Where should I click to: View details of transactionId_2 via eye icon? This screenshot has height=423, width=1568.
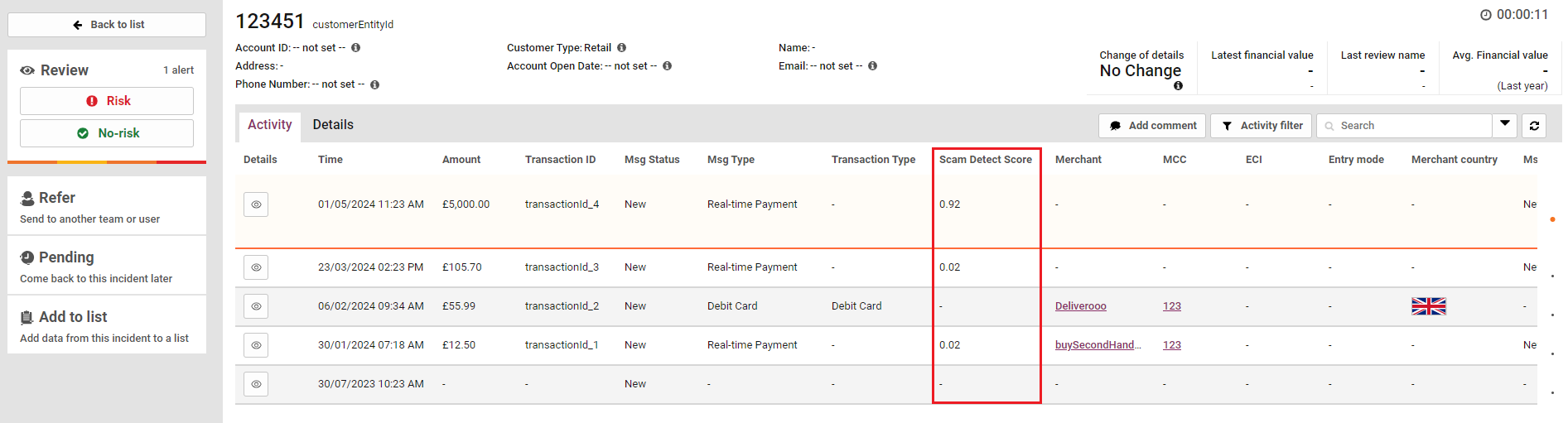point(256,306)
